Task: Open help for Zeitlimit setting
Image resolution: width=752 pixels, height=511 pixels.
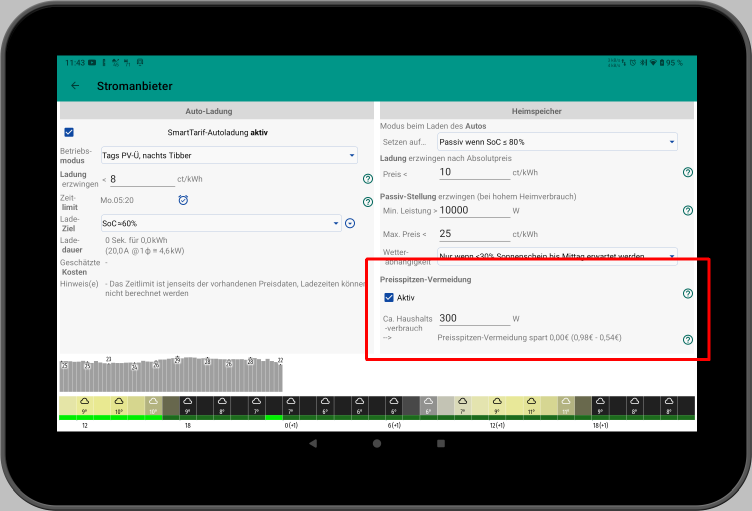Action: coord(367,200)
